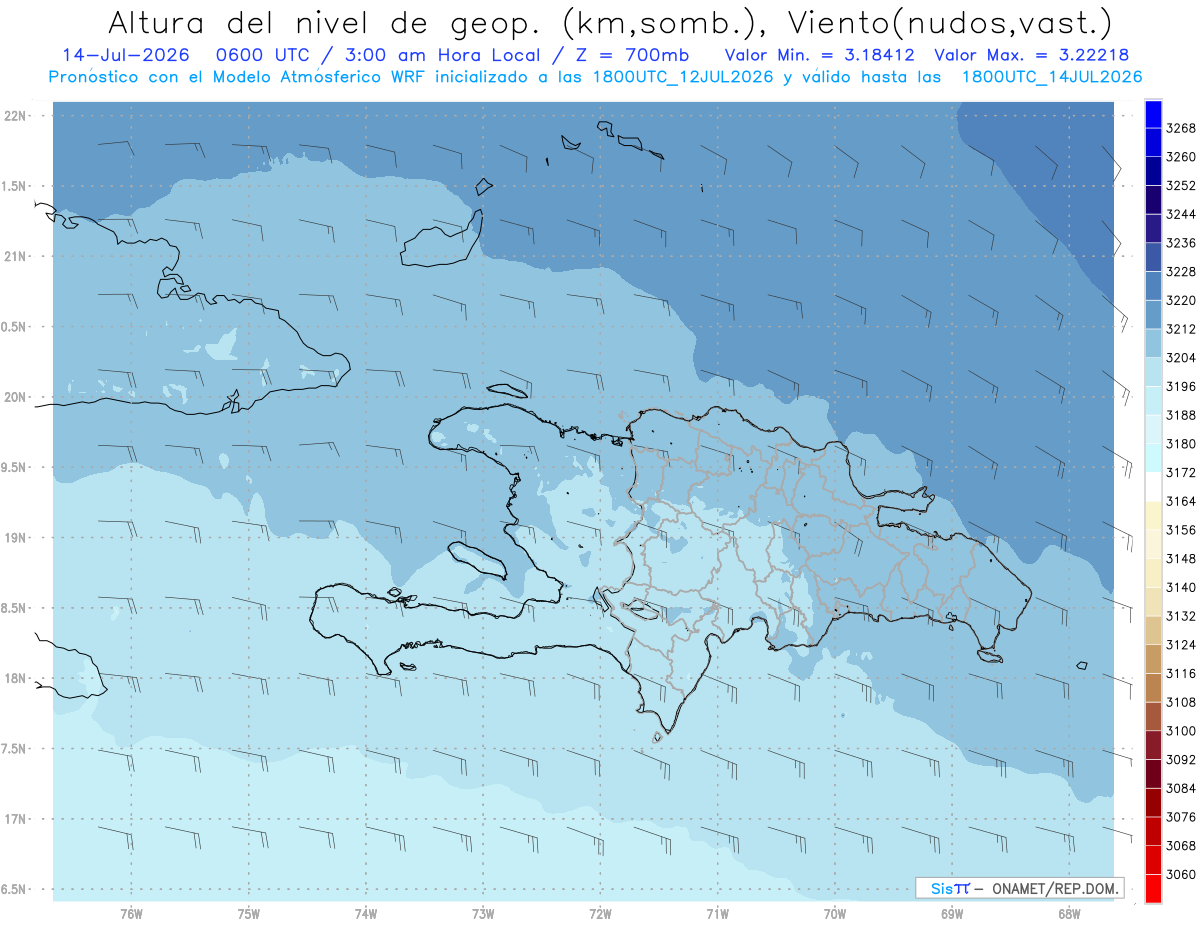Click the chart title 'Altura del nivel de geop.'
The image size is (1200, 927).
coord(322,22)
